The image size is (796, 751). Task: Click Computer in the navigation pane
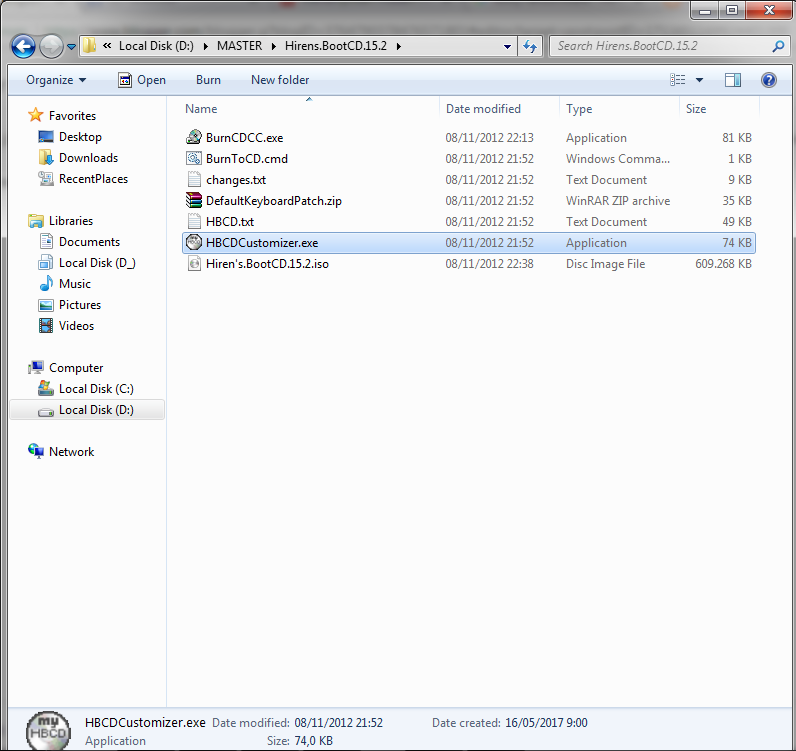[x=76, y=368]
